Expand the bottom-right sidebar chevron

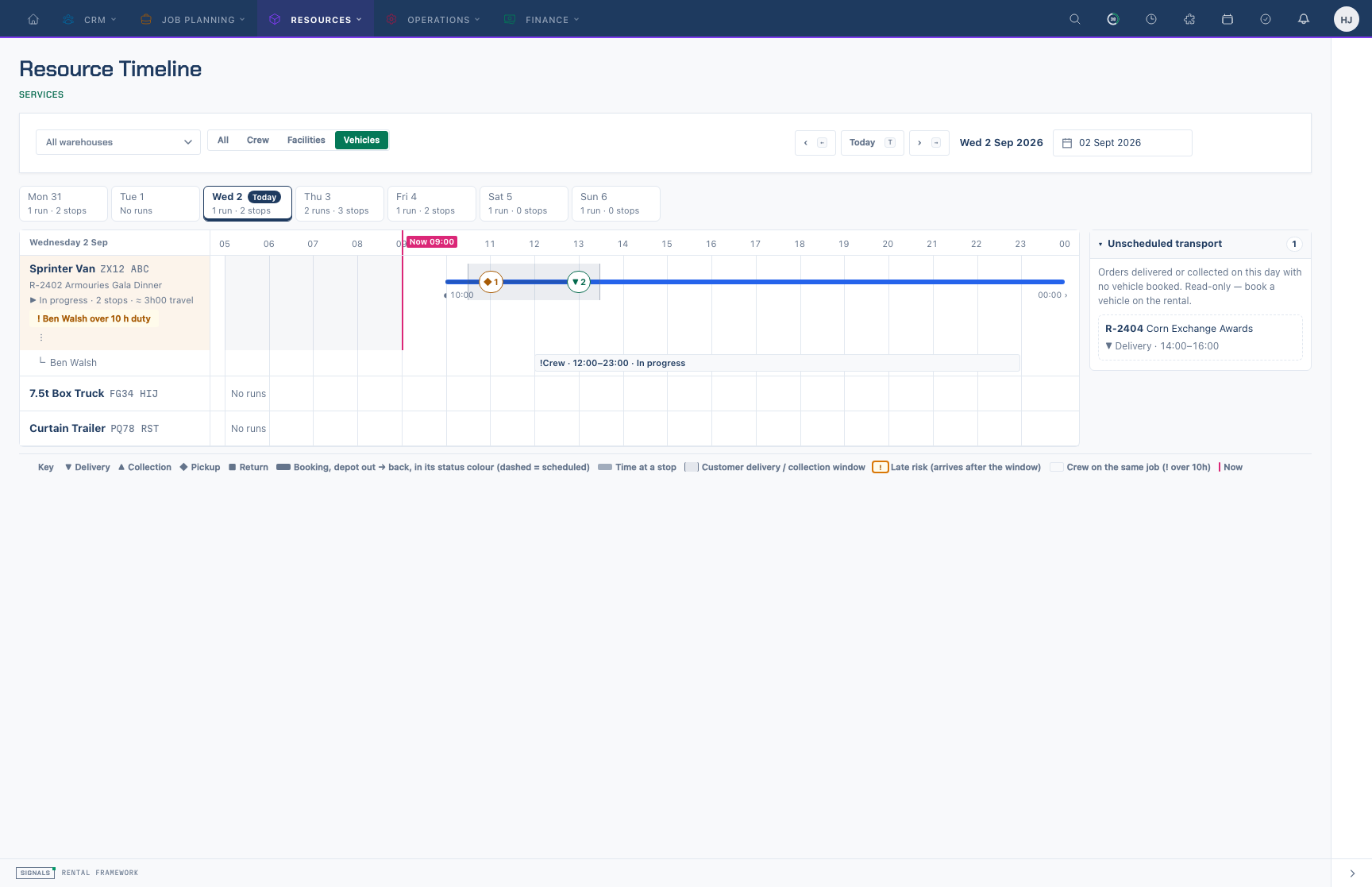click(1352, 874)
